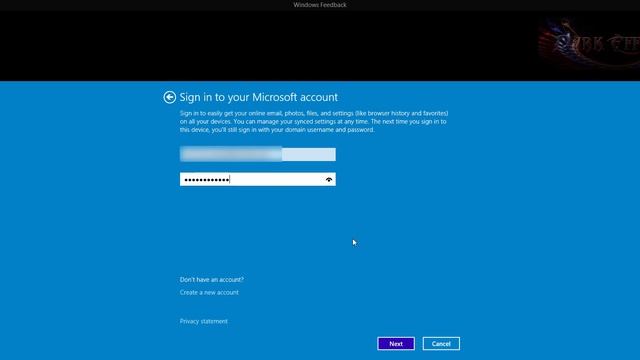Select the 'Don't have an account?' text
The image size is (640, 360).
(x=211, y=280)
